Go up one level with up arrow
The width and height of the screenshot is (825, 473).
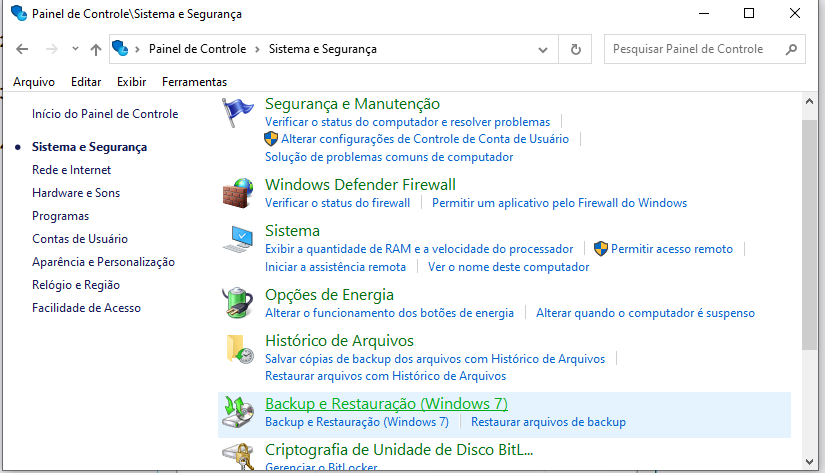[96, 49]
